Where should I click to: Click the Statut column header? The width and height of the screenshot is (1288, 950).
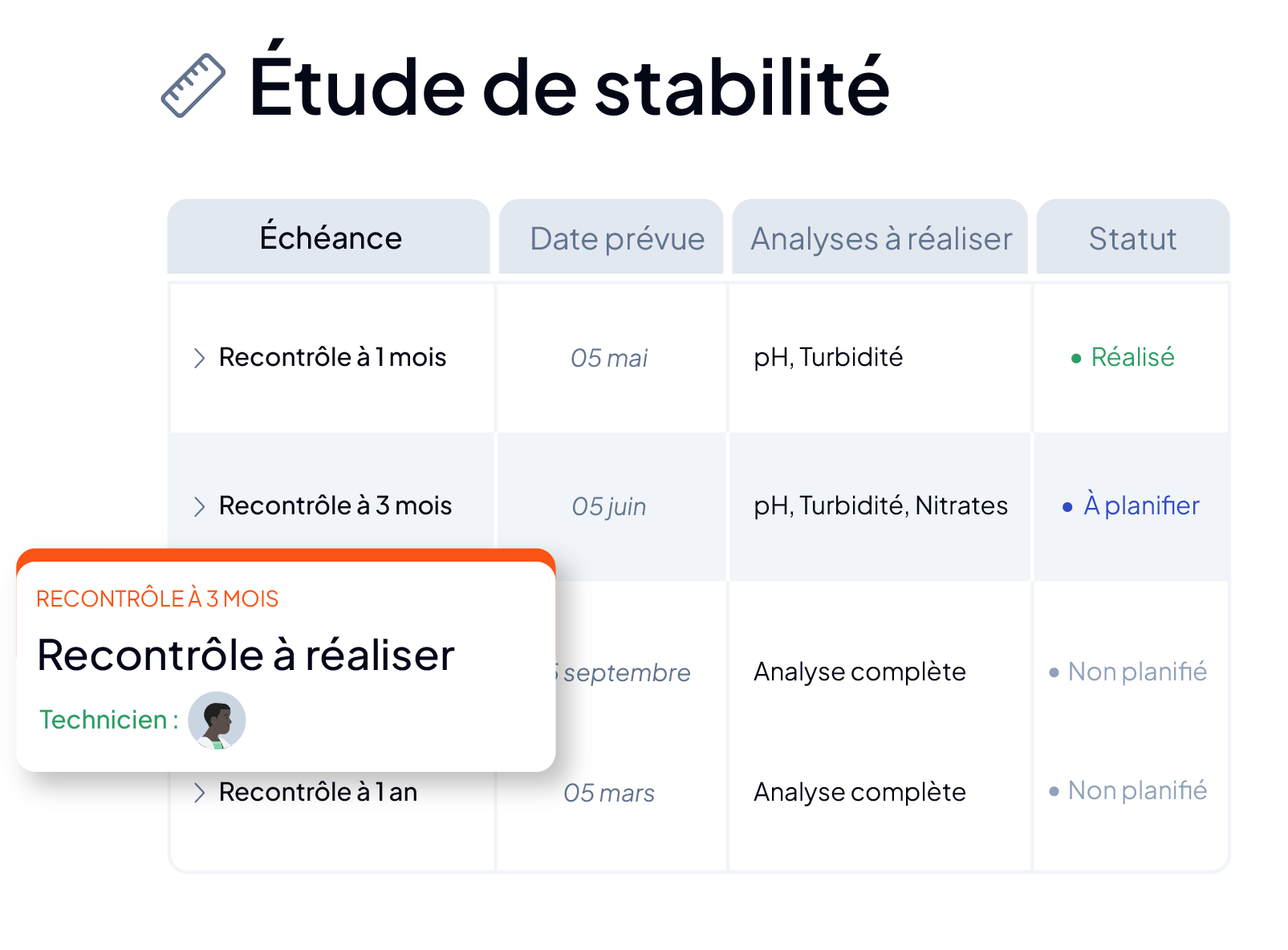coord(1133,237)
